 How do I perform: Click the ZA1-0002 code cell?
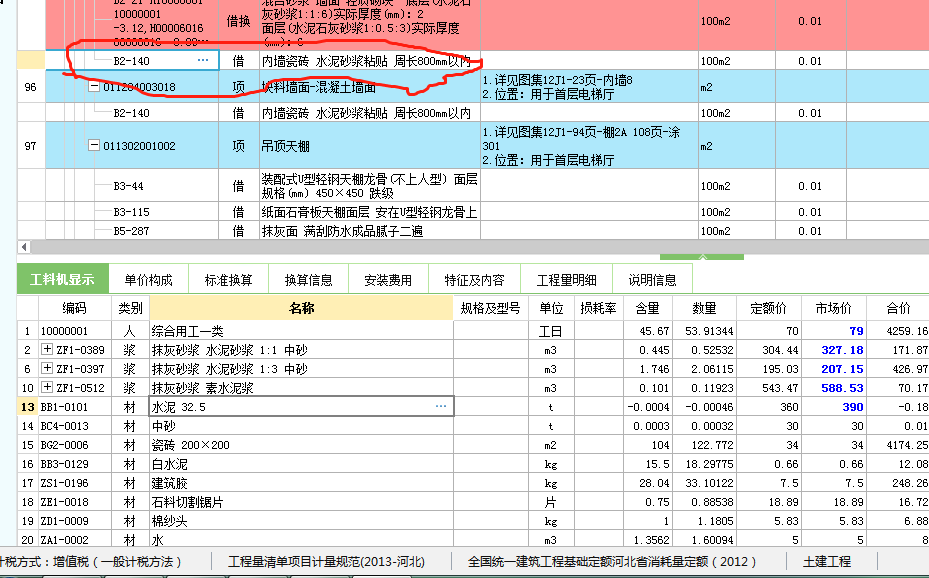pyautogui.click(x=75, y=540)
